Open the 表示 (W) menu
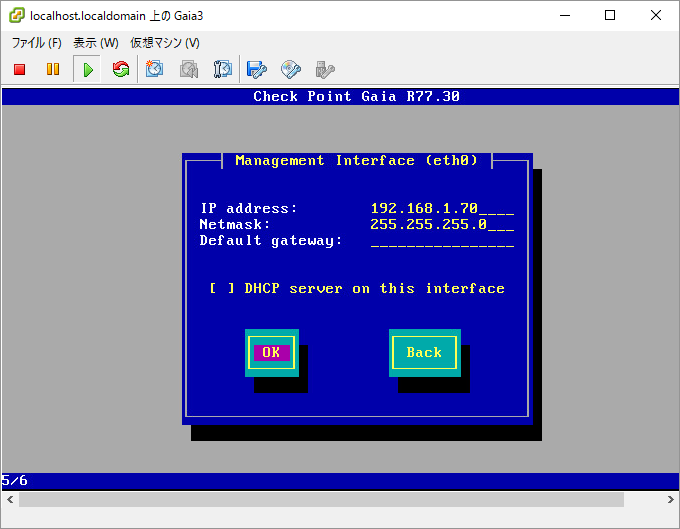Image resolution: width=680 pixels, height=529 pixels. point(96,42)
